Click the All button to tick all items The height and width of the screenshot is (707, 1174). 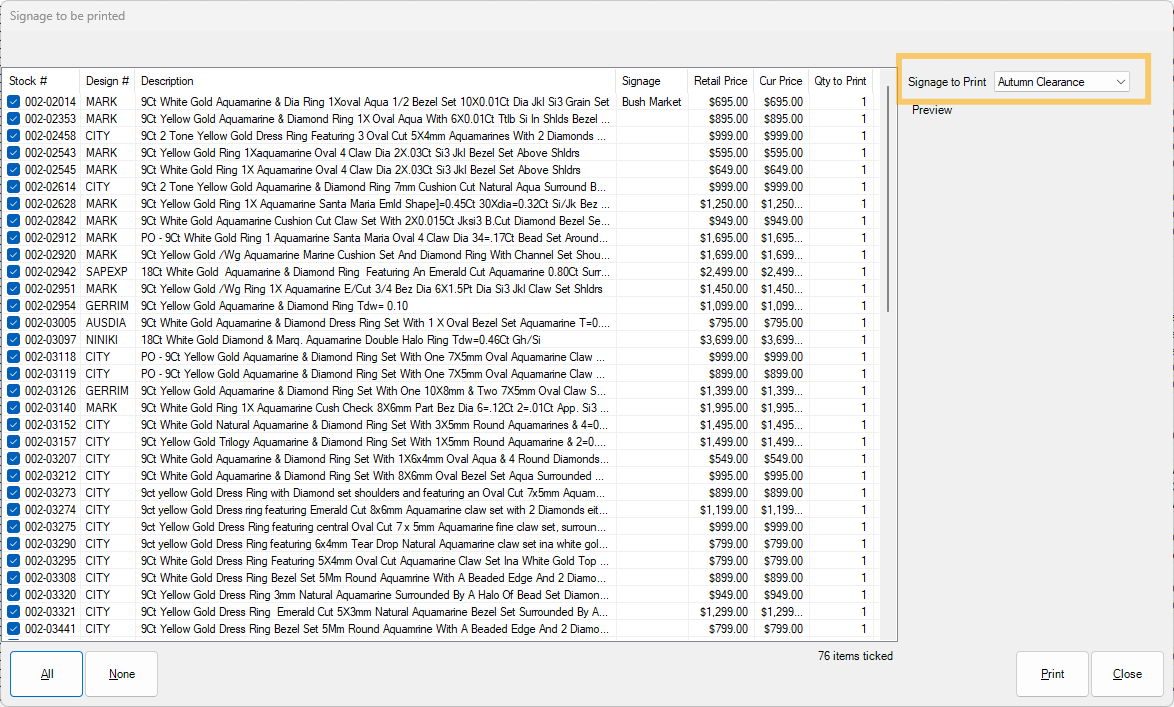click(47, 674)
